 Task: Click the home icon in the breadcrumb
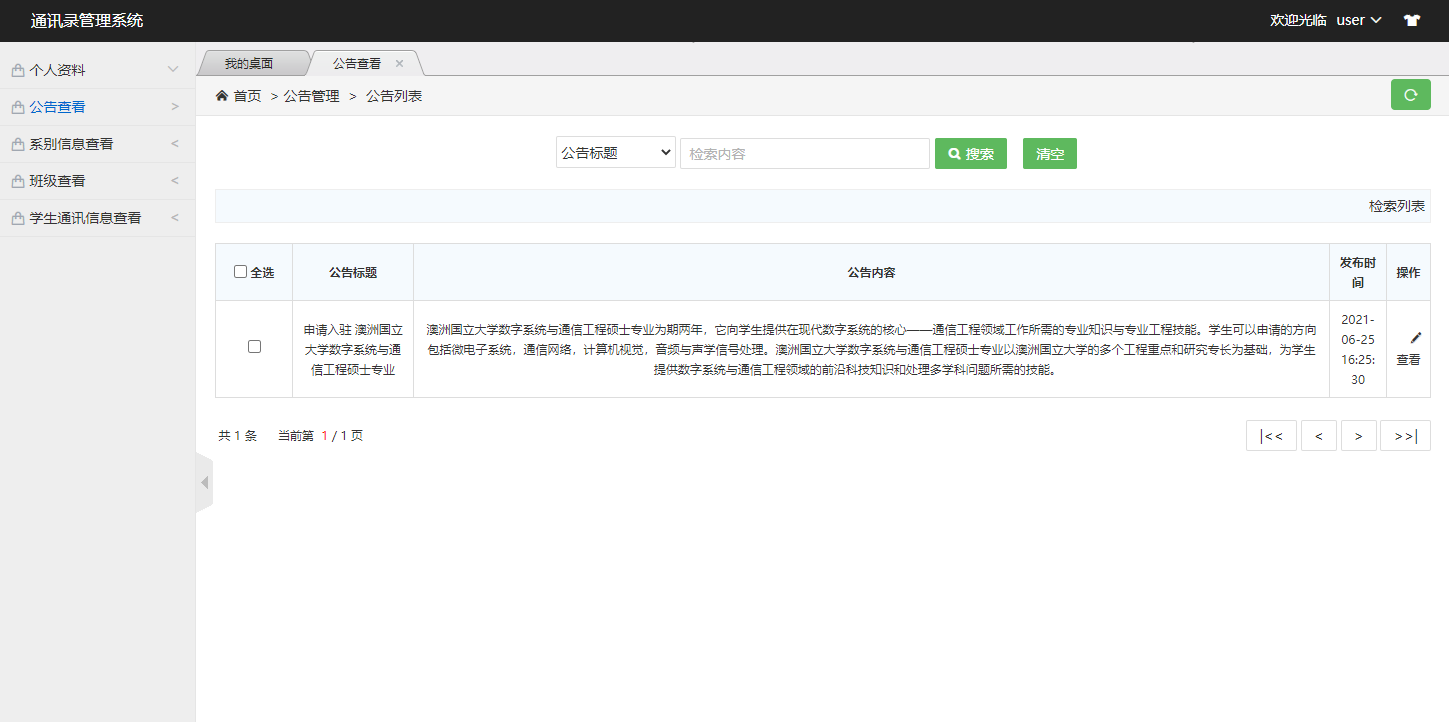pyautogui.click(x=220, y=94)
